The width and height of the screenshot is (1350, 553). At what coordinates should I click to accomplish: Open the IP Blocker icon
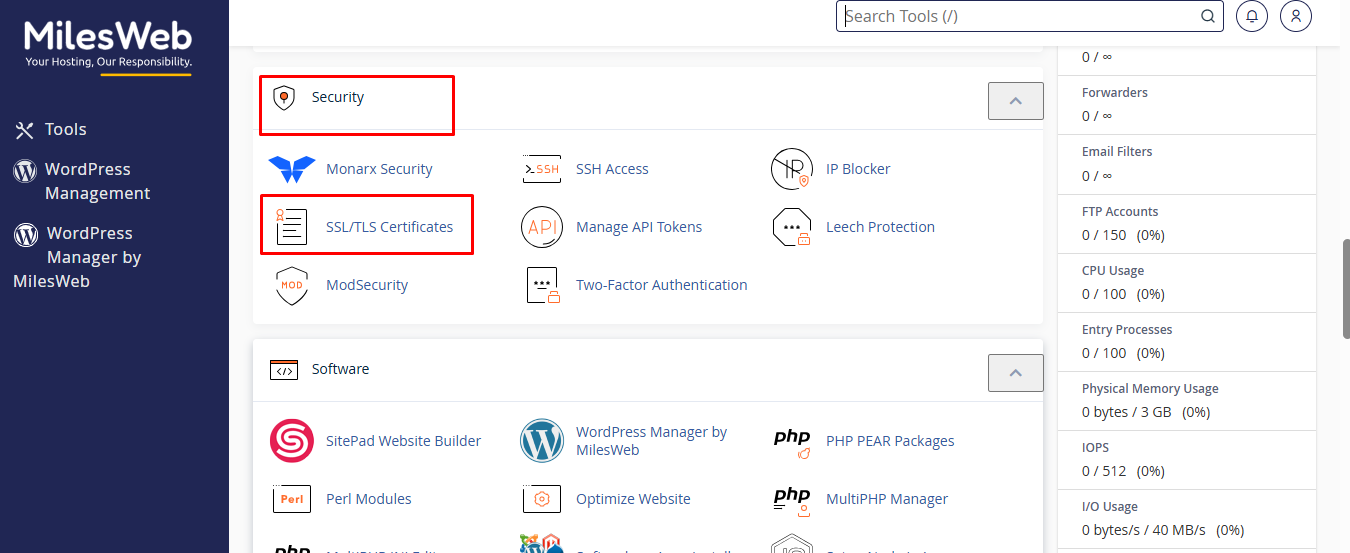coord(791,169)
